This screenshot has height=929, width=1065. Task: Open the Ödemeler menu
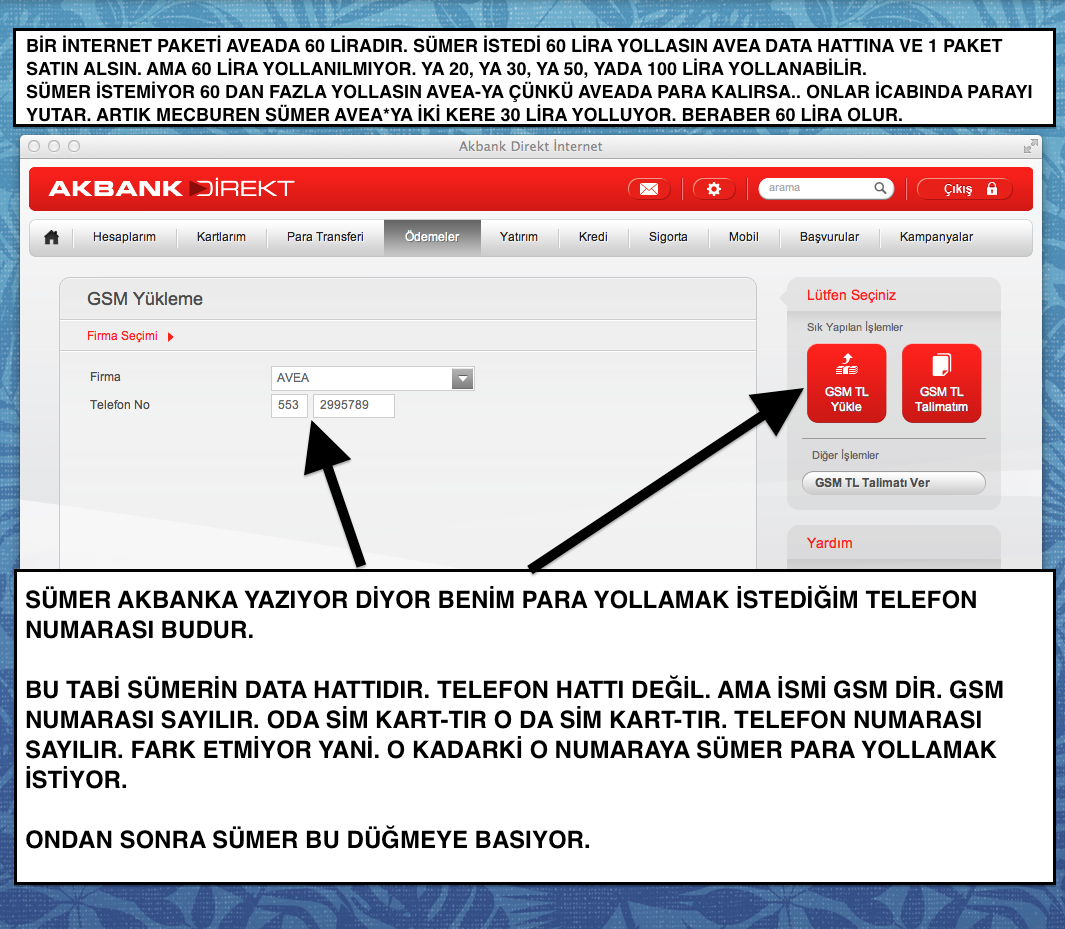432,237
